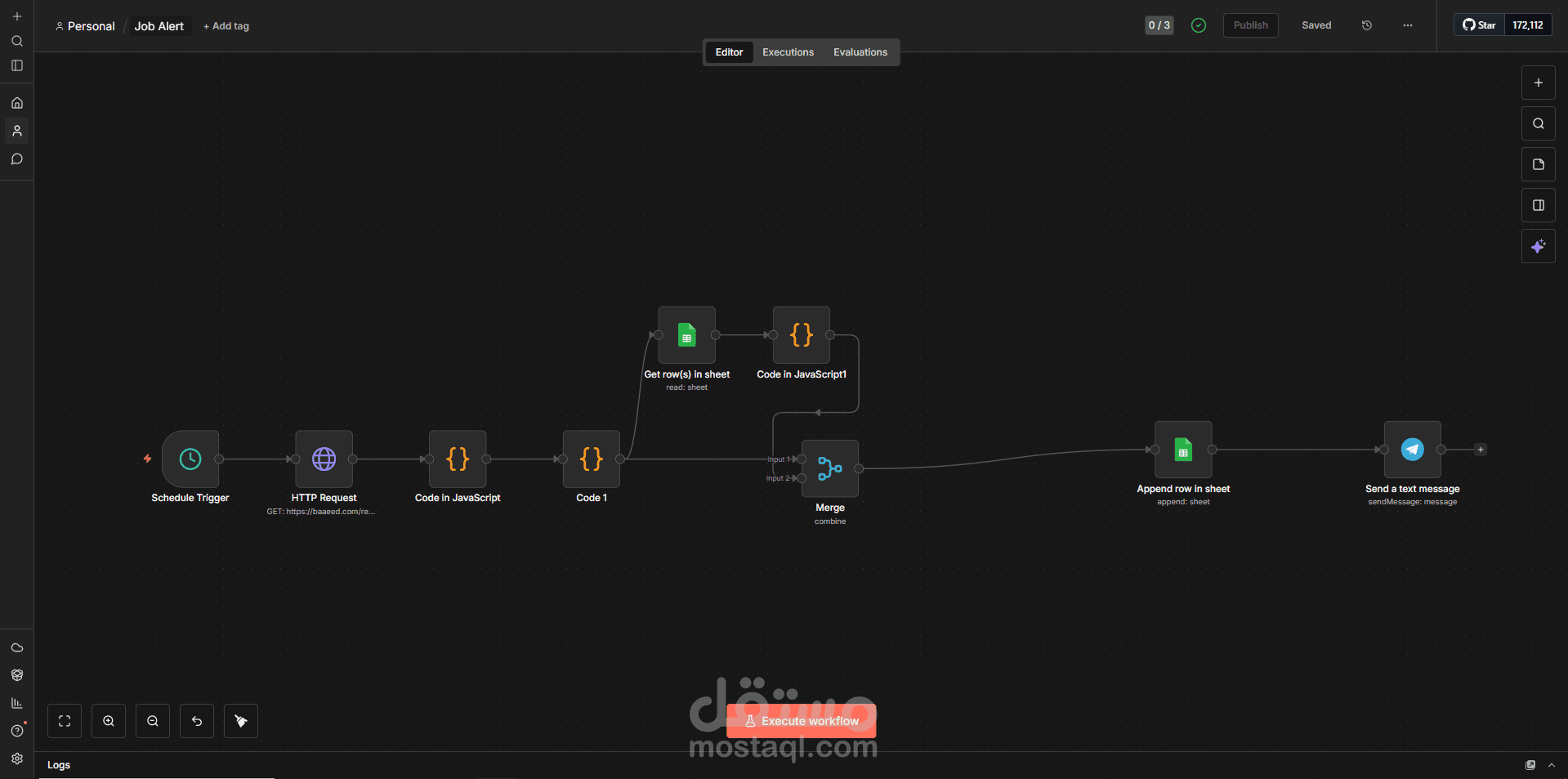Add a sticky note from right panel
Image resolution: width=1568 pixels, height=779 pixels.
[x=1539, y=164]
